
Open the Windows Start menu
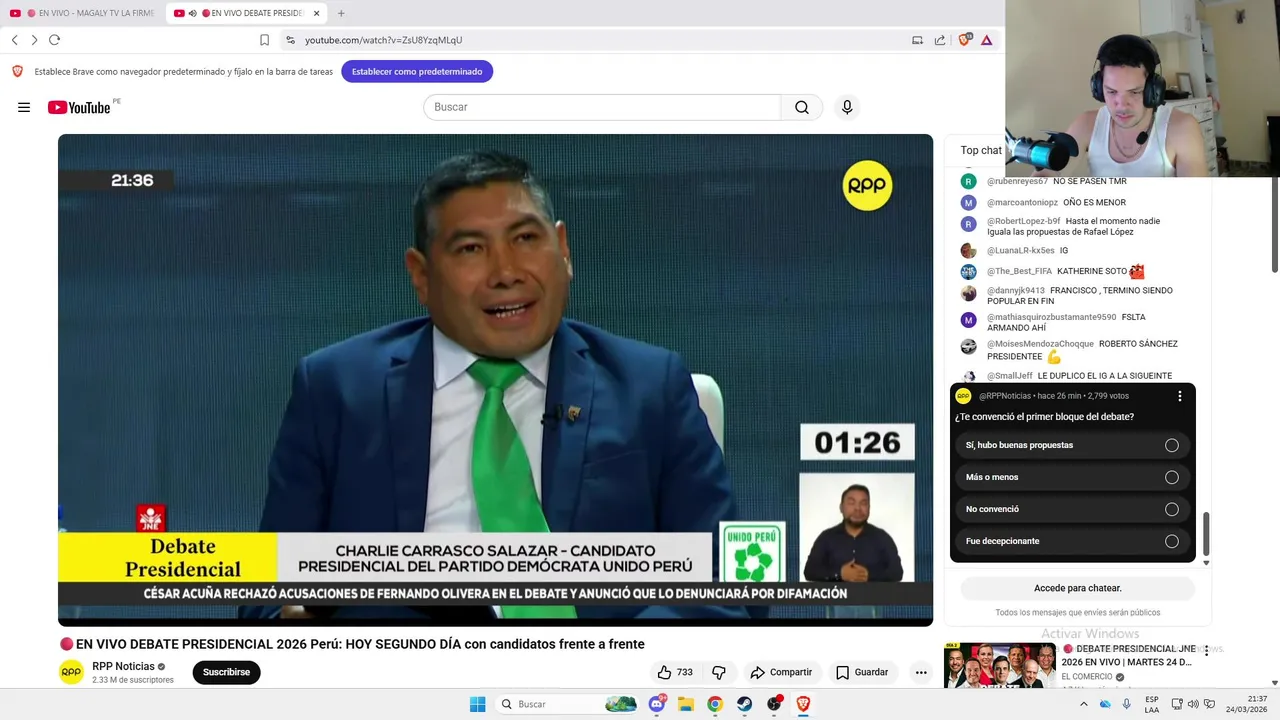coord(477,704)
